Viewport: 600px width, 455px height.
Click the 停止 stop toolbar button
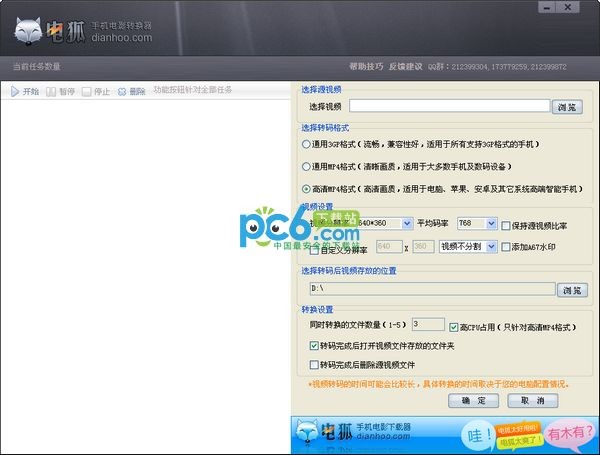[96, 91]
